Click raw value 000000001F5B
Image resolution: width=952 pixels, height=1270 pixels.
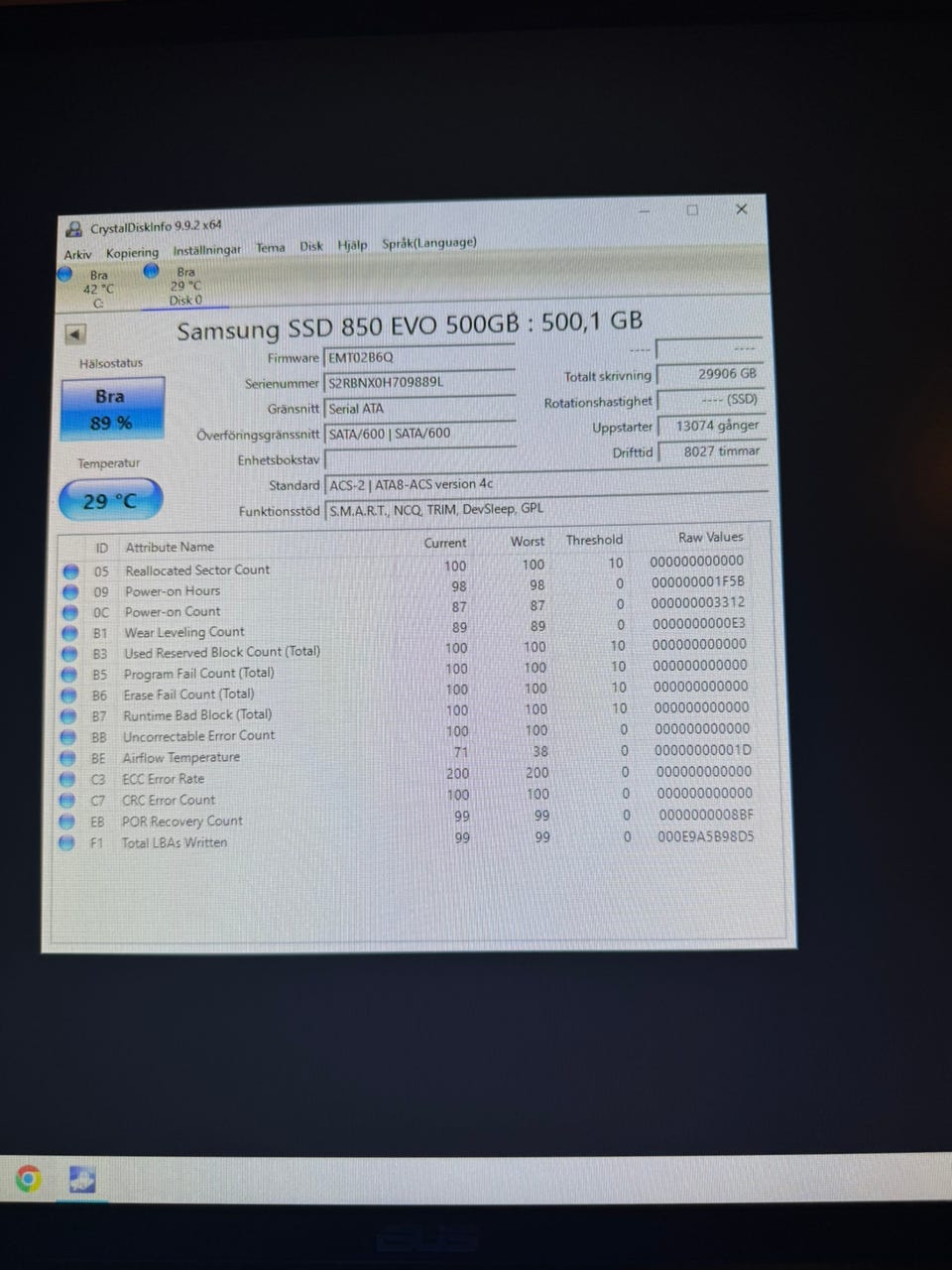[x=698, y=581]
